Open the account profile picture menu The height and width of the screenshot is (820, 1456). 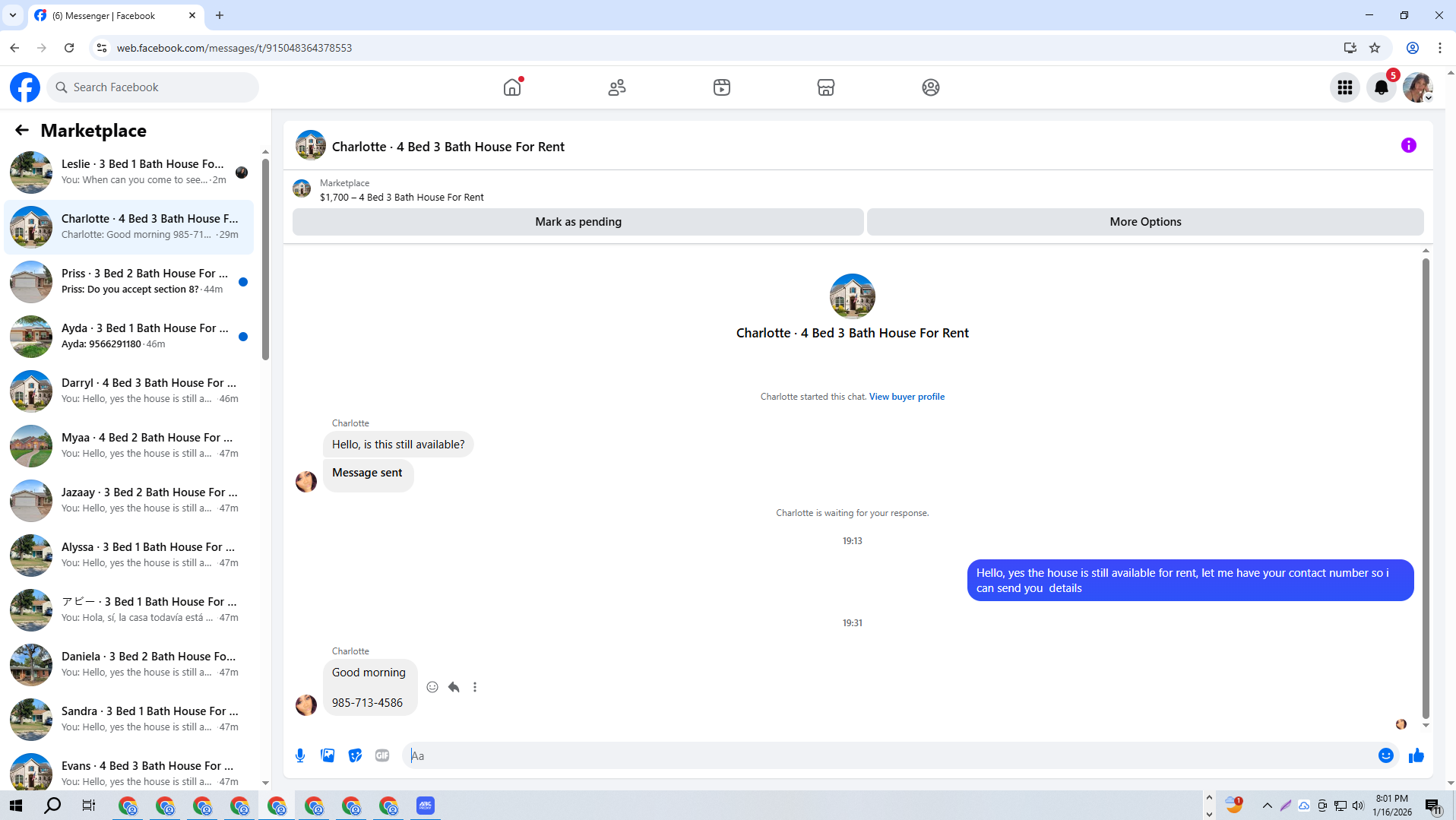[x=1418, y=87]
